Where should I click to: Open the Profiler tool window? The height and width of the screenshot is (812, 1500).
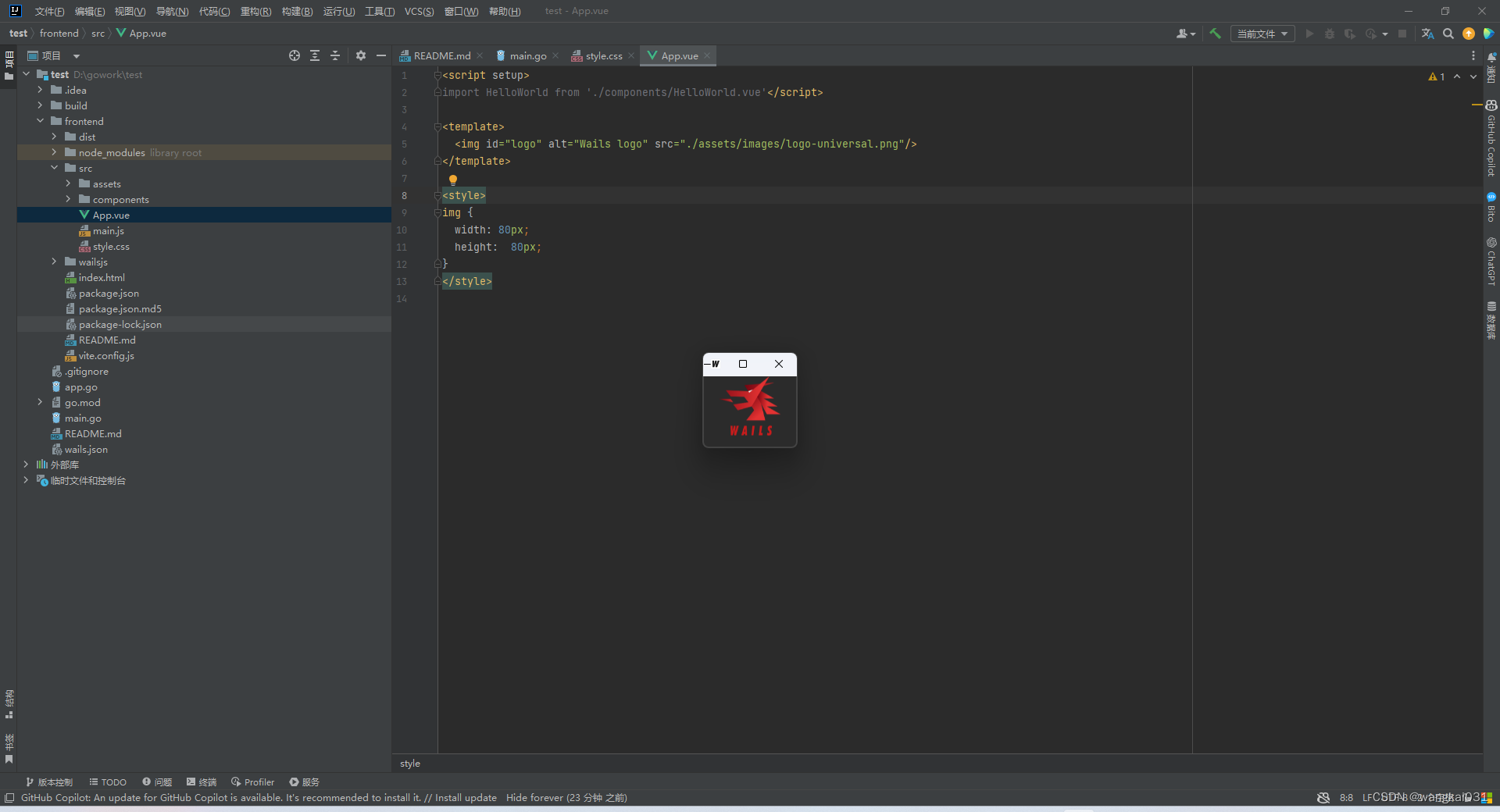point(252,782)
